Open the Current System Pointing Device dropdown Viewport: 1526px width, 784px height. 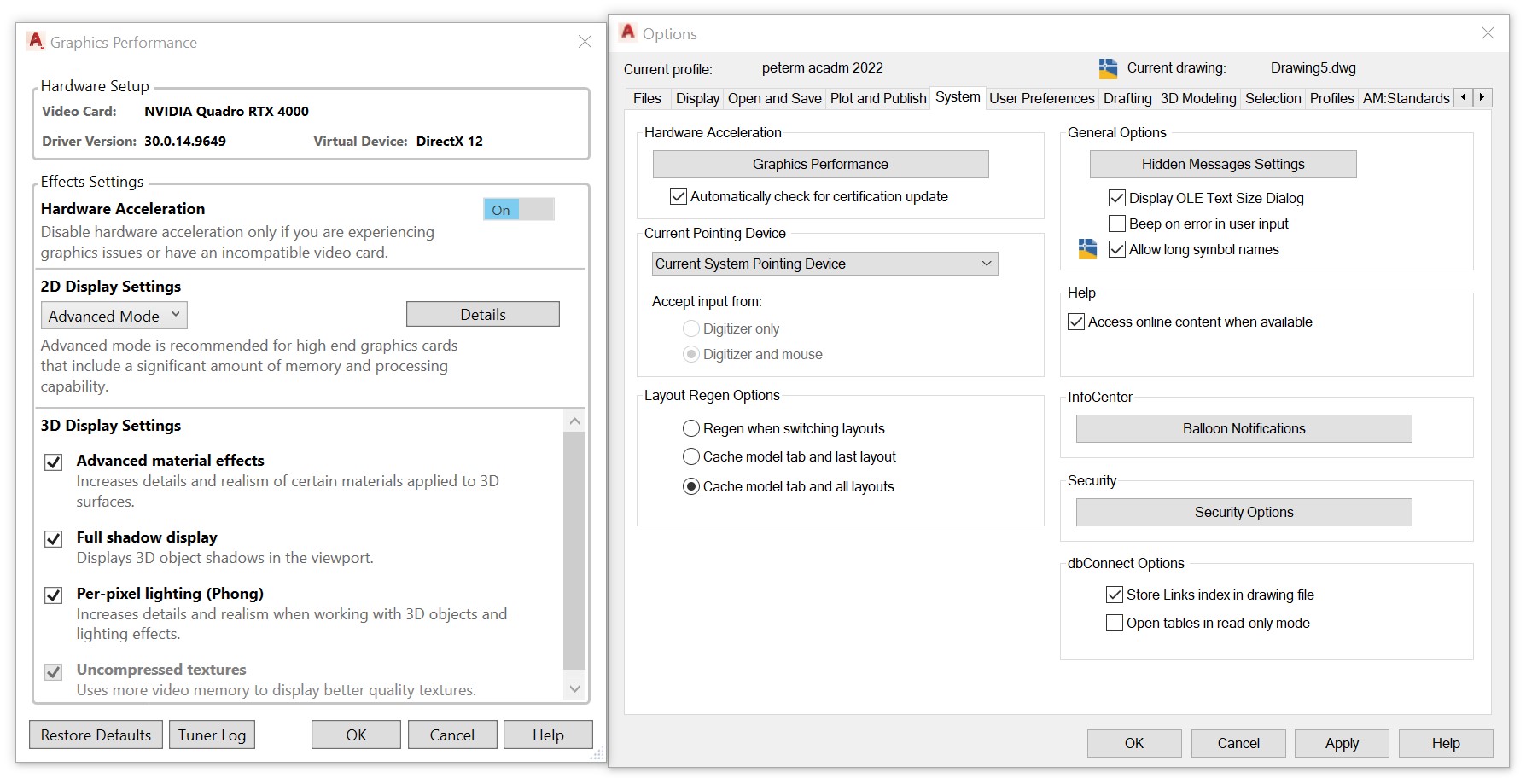(987, 264)
